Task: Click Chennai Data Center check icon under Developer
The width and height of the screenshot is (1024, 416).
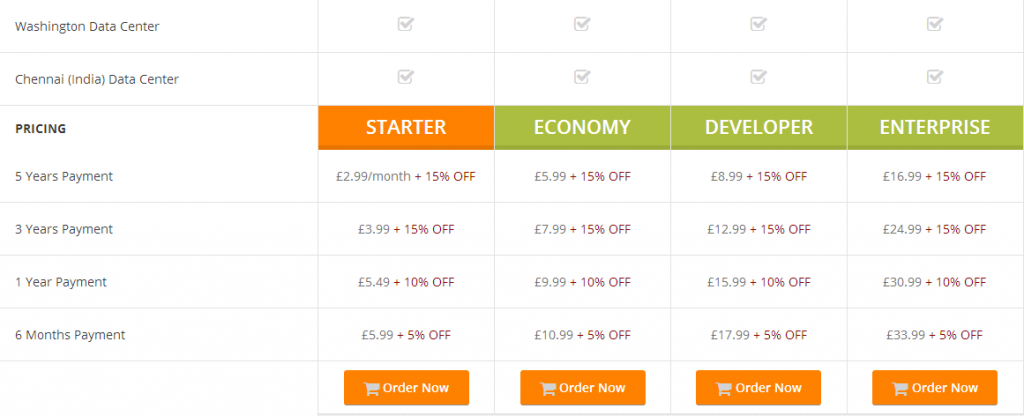Action: [758, 77]
